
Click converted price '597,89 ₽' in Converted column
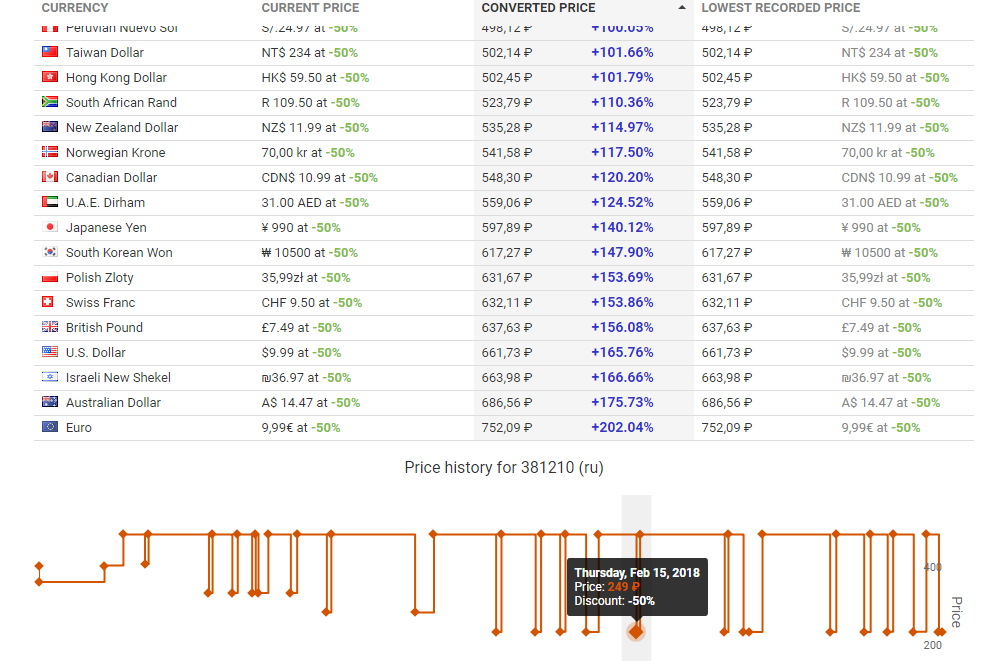[507, 228]
